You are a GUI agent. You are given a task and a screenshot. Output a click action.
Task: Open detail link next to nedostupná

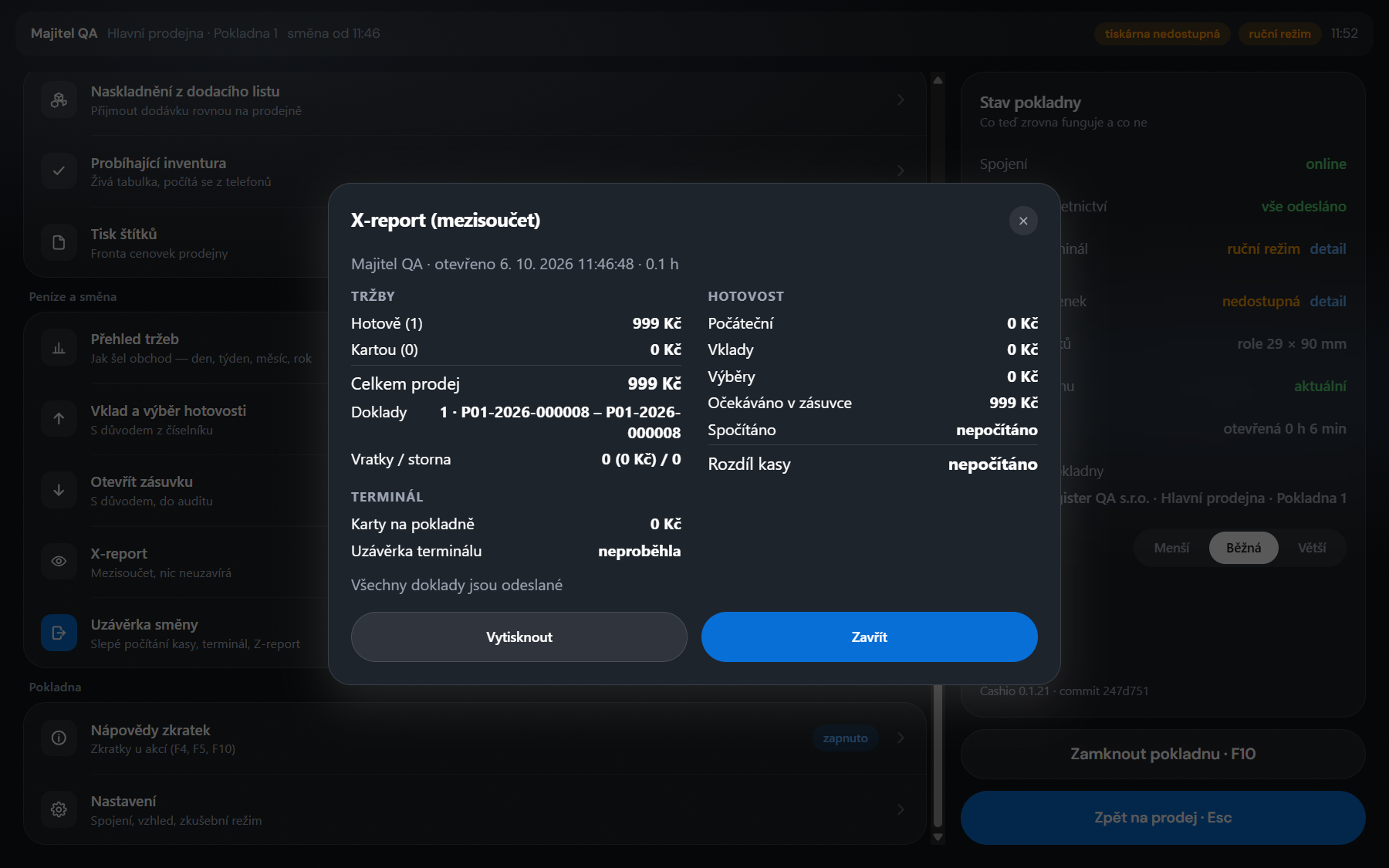pyautogui.click(x=1328, y=302)
